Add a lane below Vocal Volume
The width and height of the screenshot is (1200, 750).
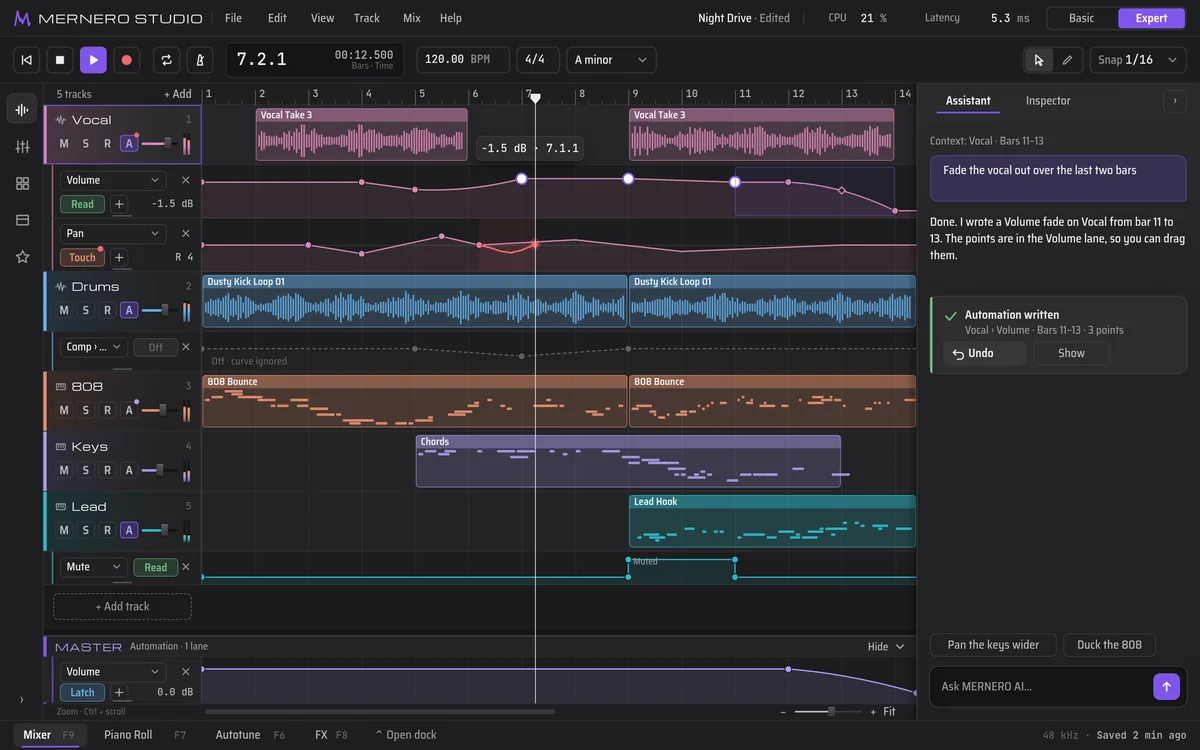point(119,204)
